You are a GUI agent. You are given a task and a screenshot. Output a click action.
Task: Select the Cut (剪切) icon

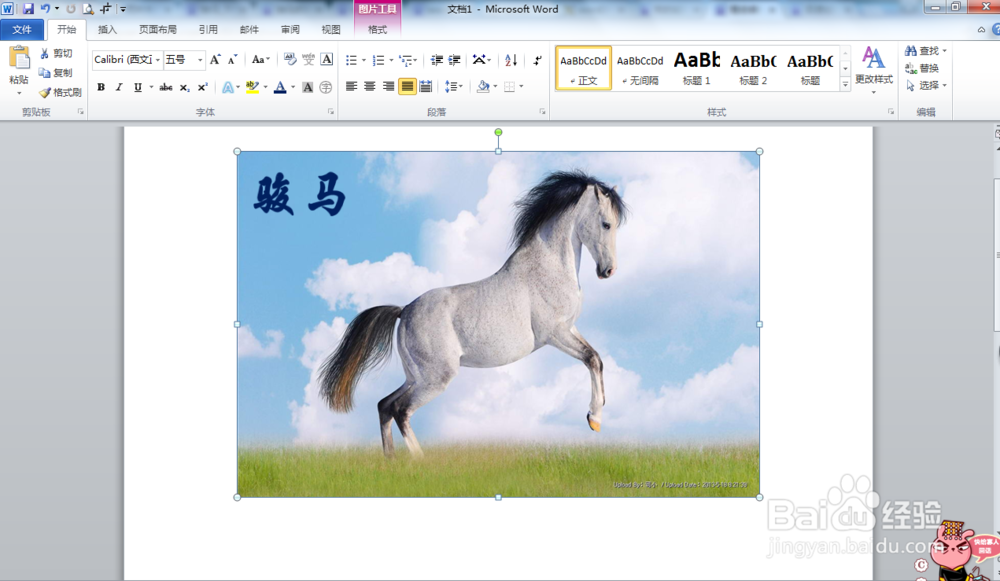tap(44, 54)
